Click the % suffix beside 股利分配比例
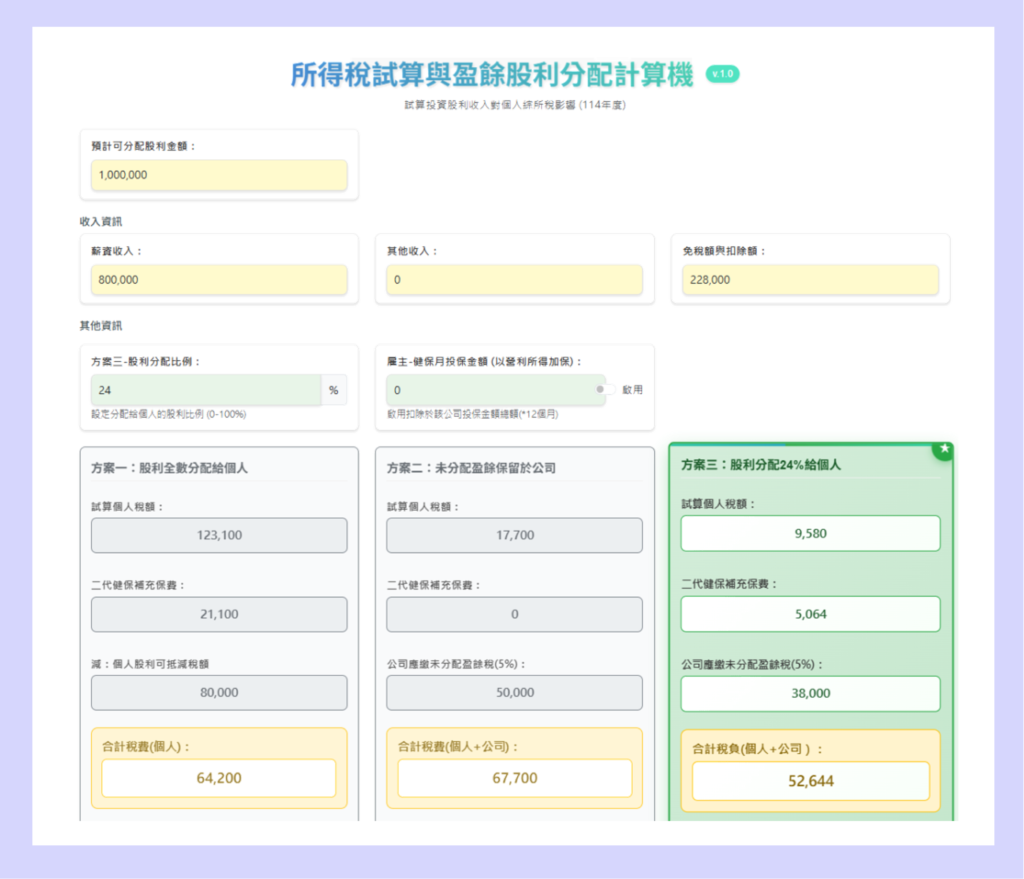 [334, 390]
